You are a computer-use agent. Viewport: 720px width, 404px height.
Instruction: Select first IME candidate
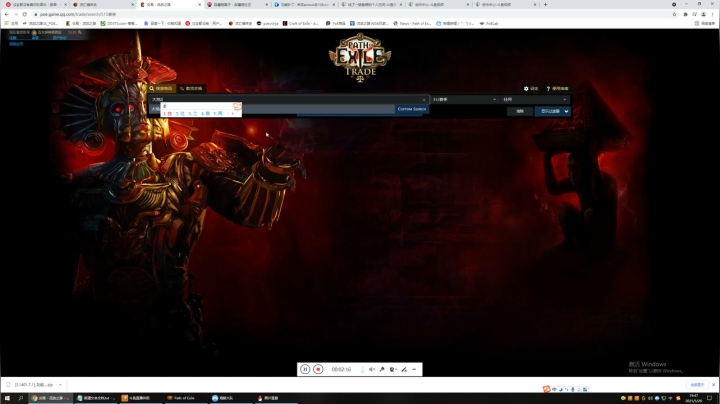pyautogui.click(x=168, y=113)
